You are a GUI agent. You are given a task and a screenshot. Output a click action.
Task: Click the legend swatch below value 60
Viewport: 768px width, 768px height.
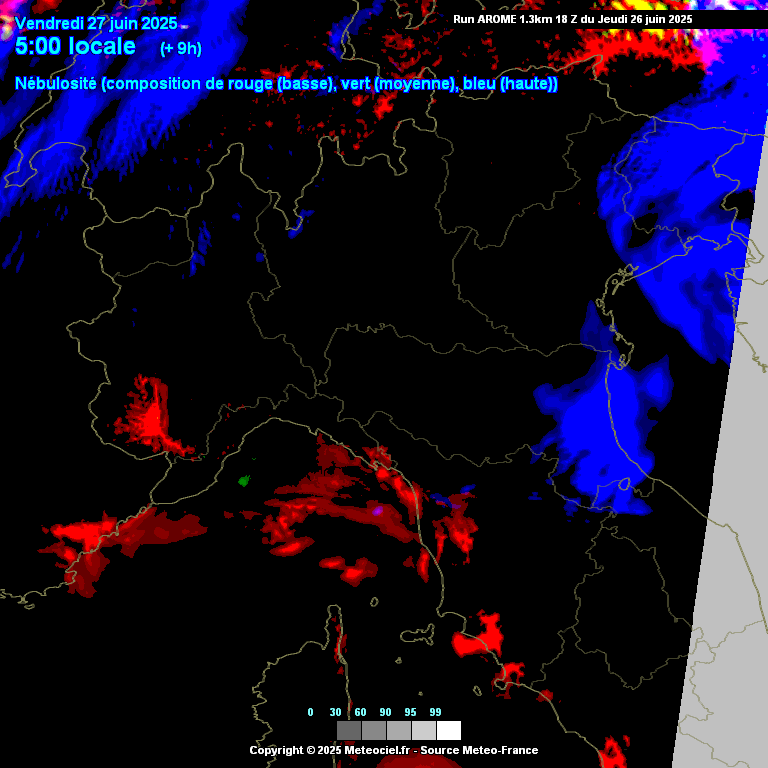(x=374, y=730)
